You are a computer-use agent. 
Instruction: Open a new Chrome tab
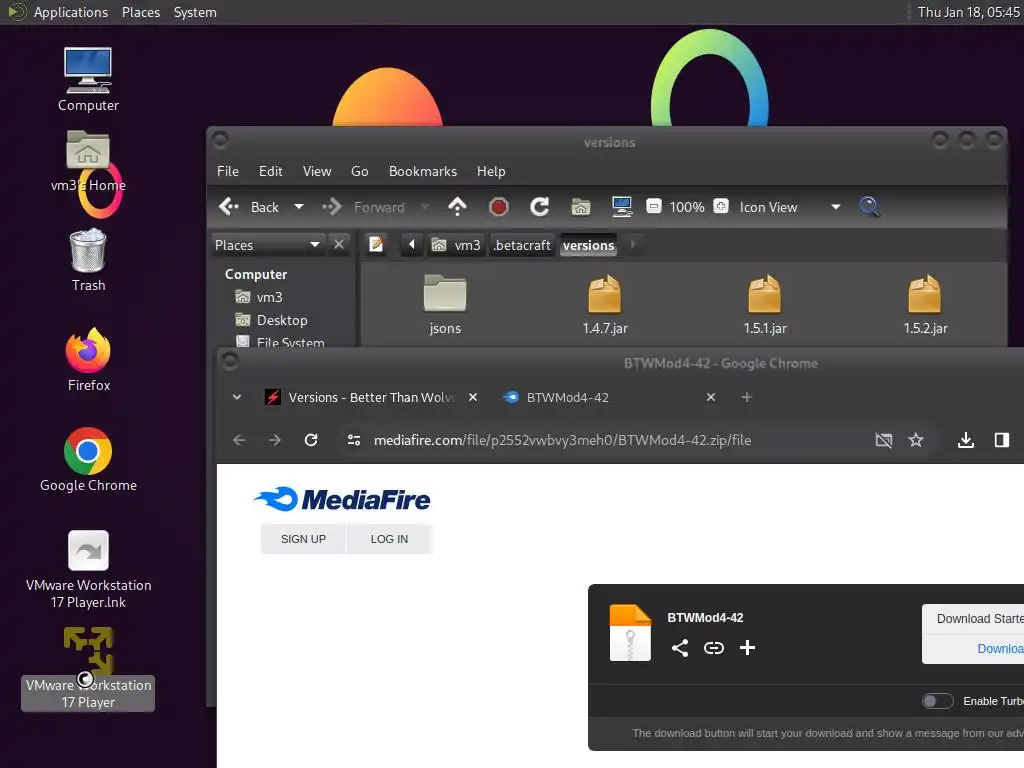pos(746,397)
